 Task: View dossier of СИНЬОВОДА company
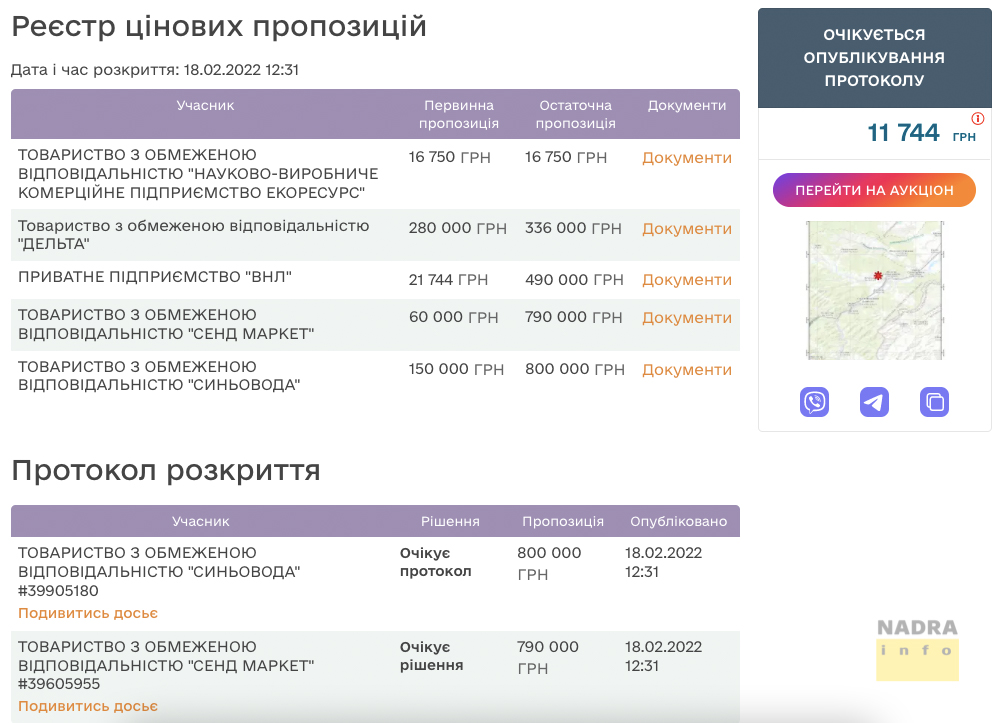coord(88,613)
